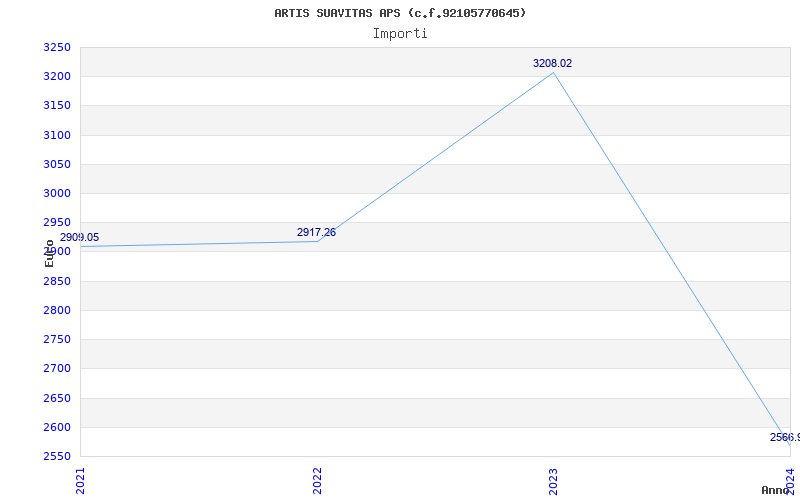This screenshot has width=800, height=500.
Task: Click the 2650 y-axis tick label
Action: [x=56, y=398]
